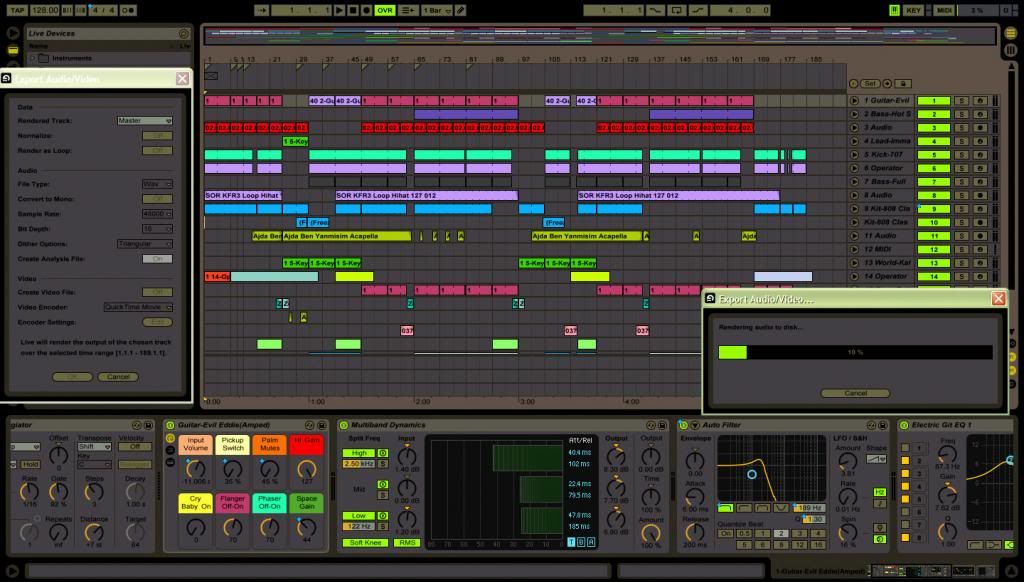Click Cancel in Export settings dialog

(118, 377)
